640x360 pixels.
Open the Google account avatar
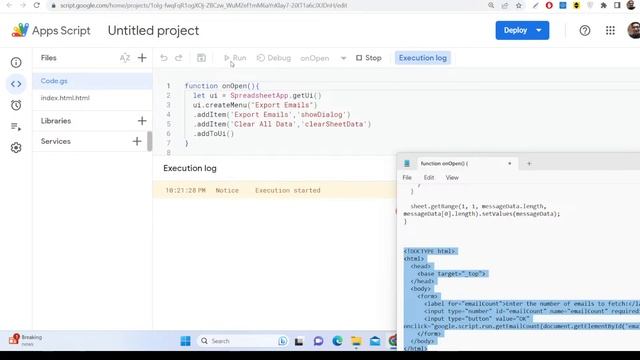coord(634,31)
